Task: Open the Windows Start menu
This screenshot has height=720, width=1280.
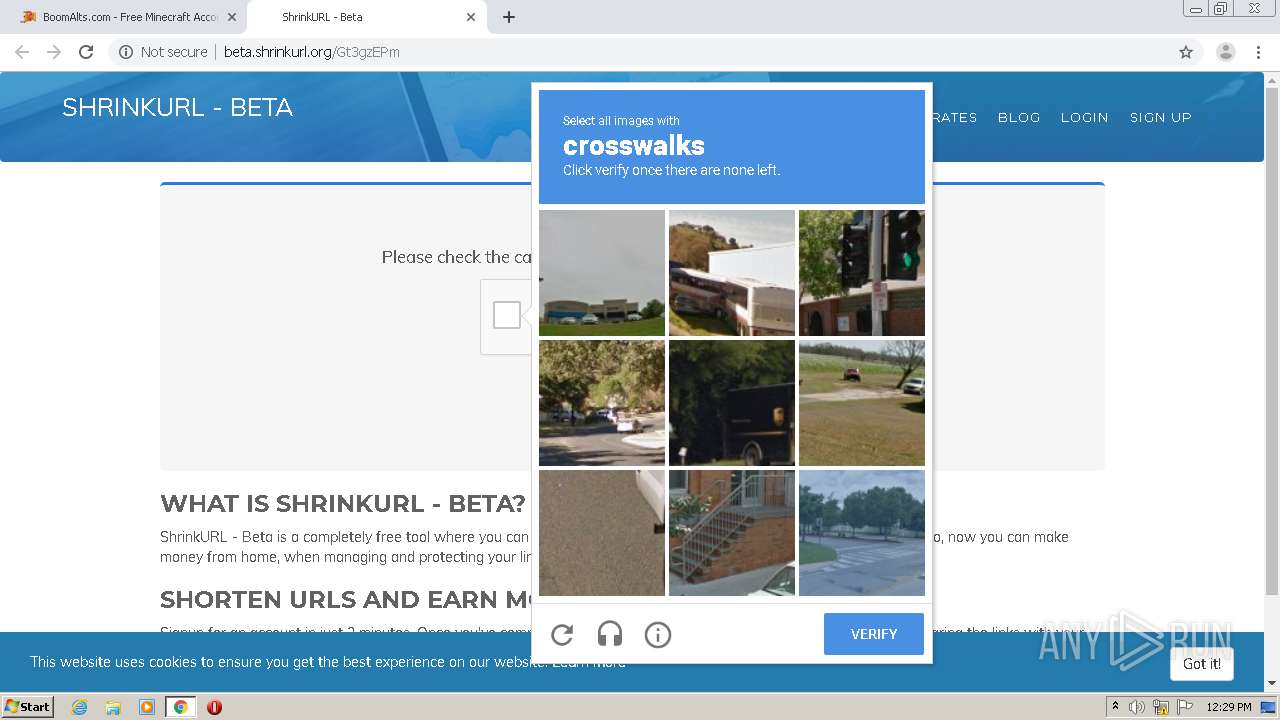Action: click(28, 706)
